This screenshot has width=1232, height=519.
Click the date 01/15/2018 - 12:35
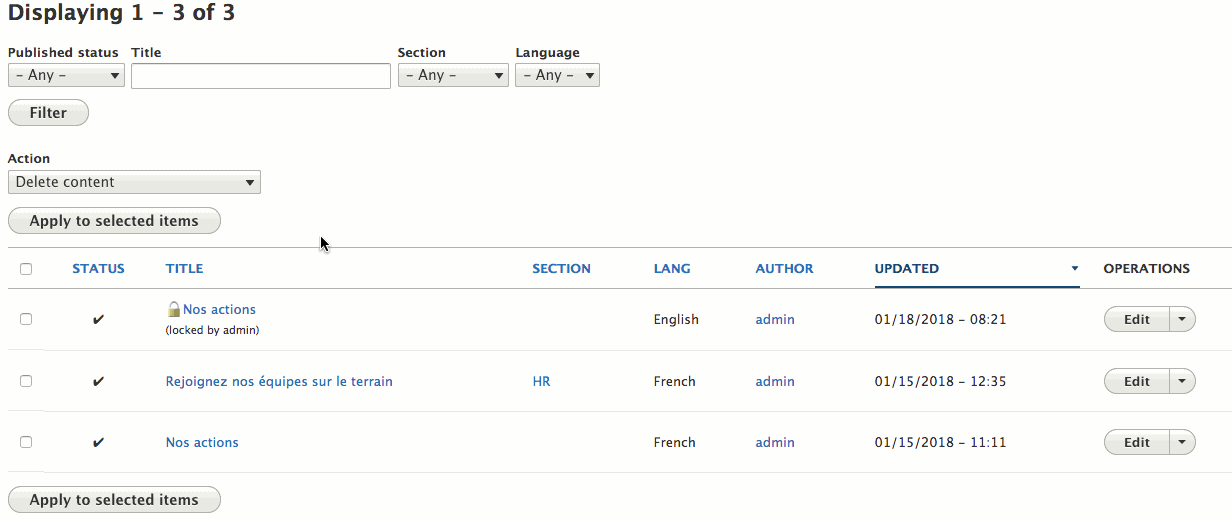(x=940, y=381)
